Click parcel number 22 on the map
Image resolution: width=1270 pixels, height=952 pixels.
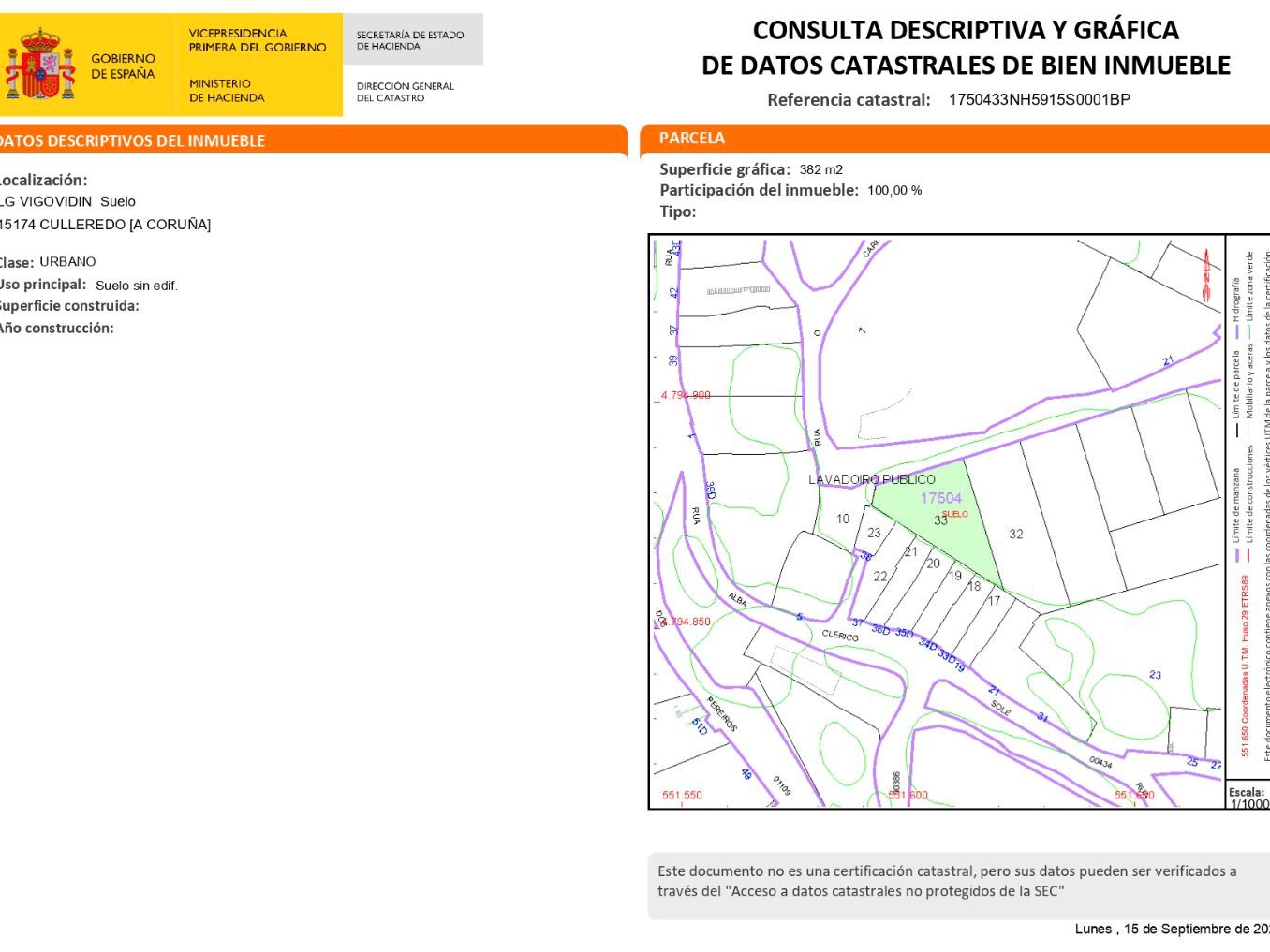pyautogui.click(x=880, y=577)
